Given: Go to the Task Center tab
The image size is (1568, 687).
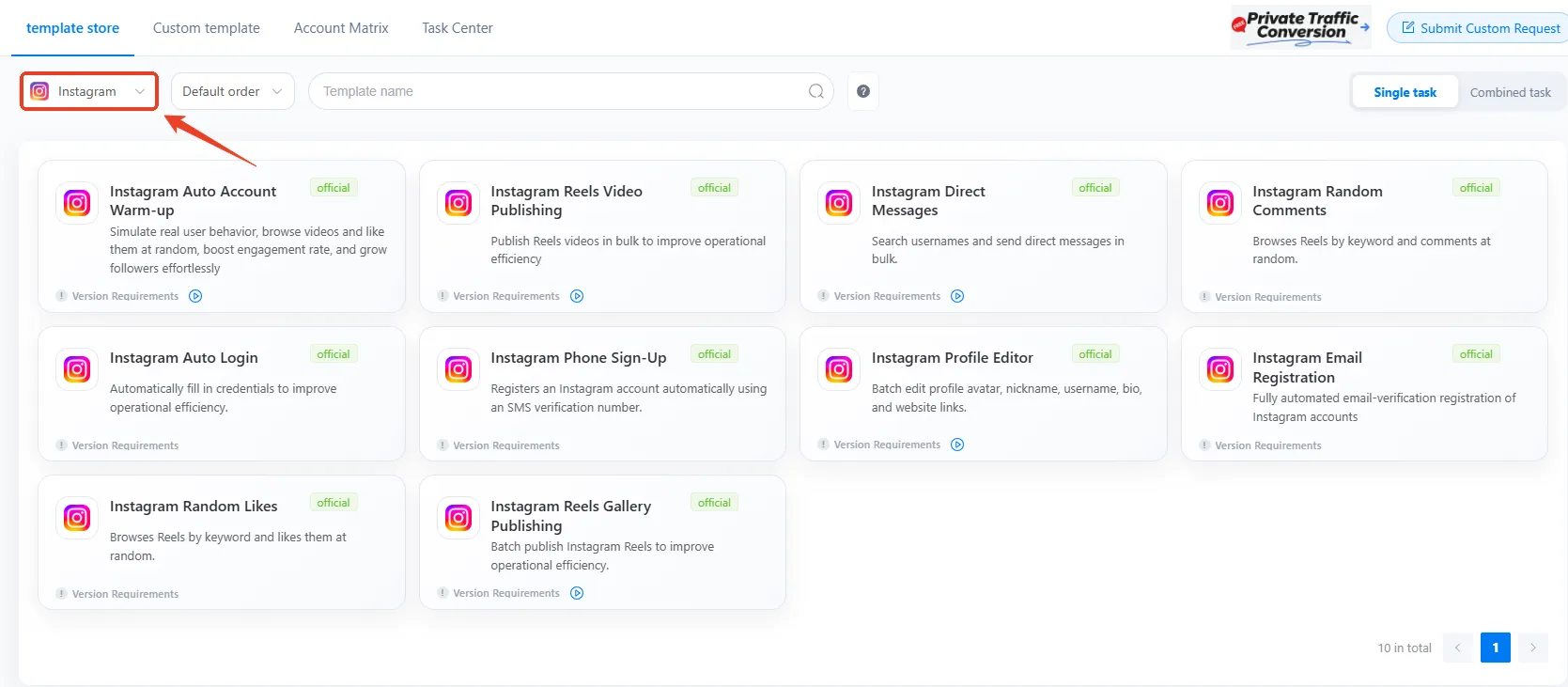Looking at the screenshot, I should 458,28.
